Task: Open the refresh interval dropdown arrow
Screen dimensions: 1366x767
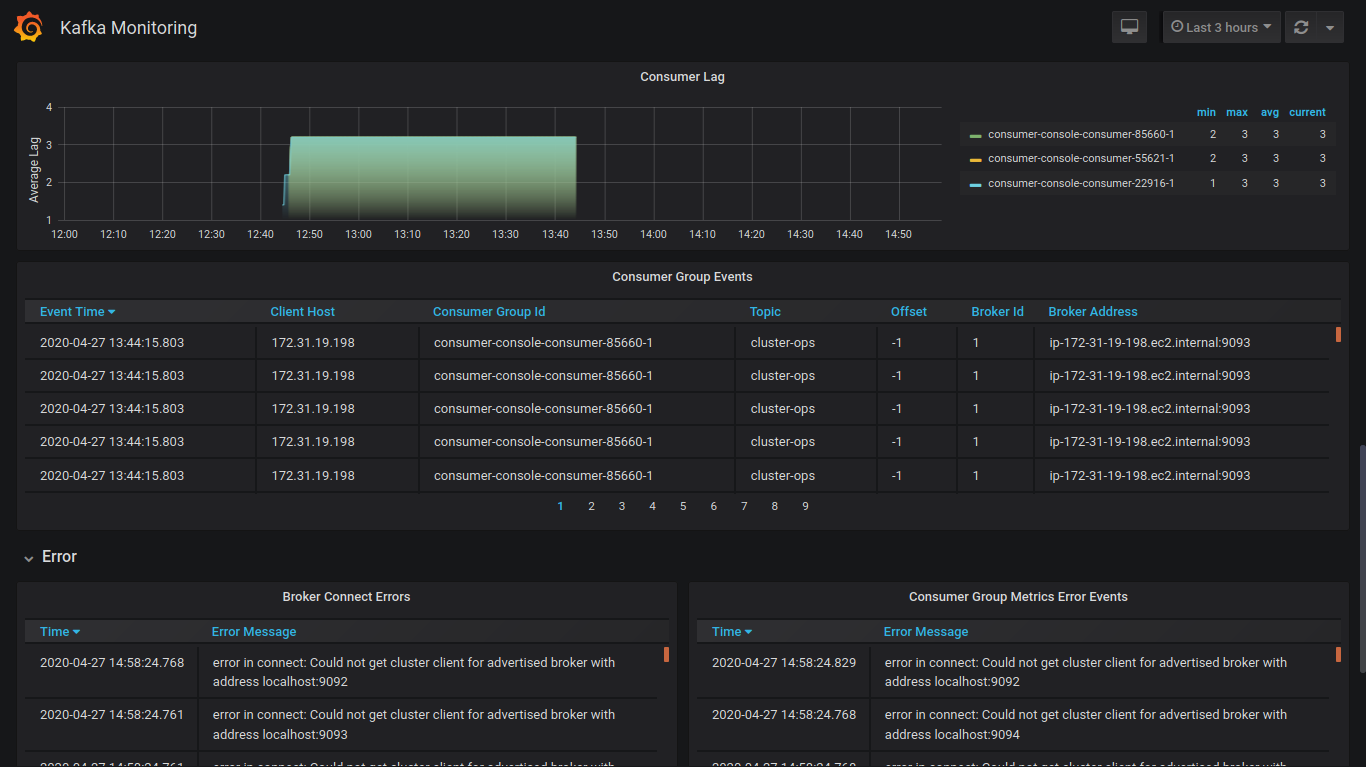Action: (1329, 28)
